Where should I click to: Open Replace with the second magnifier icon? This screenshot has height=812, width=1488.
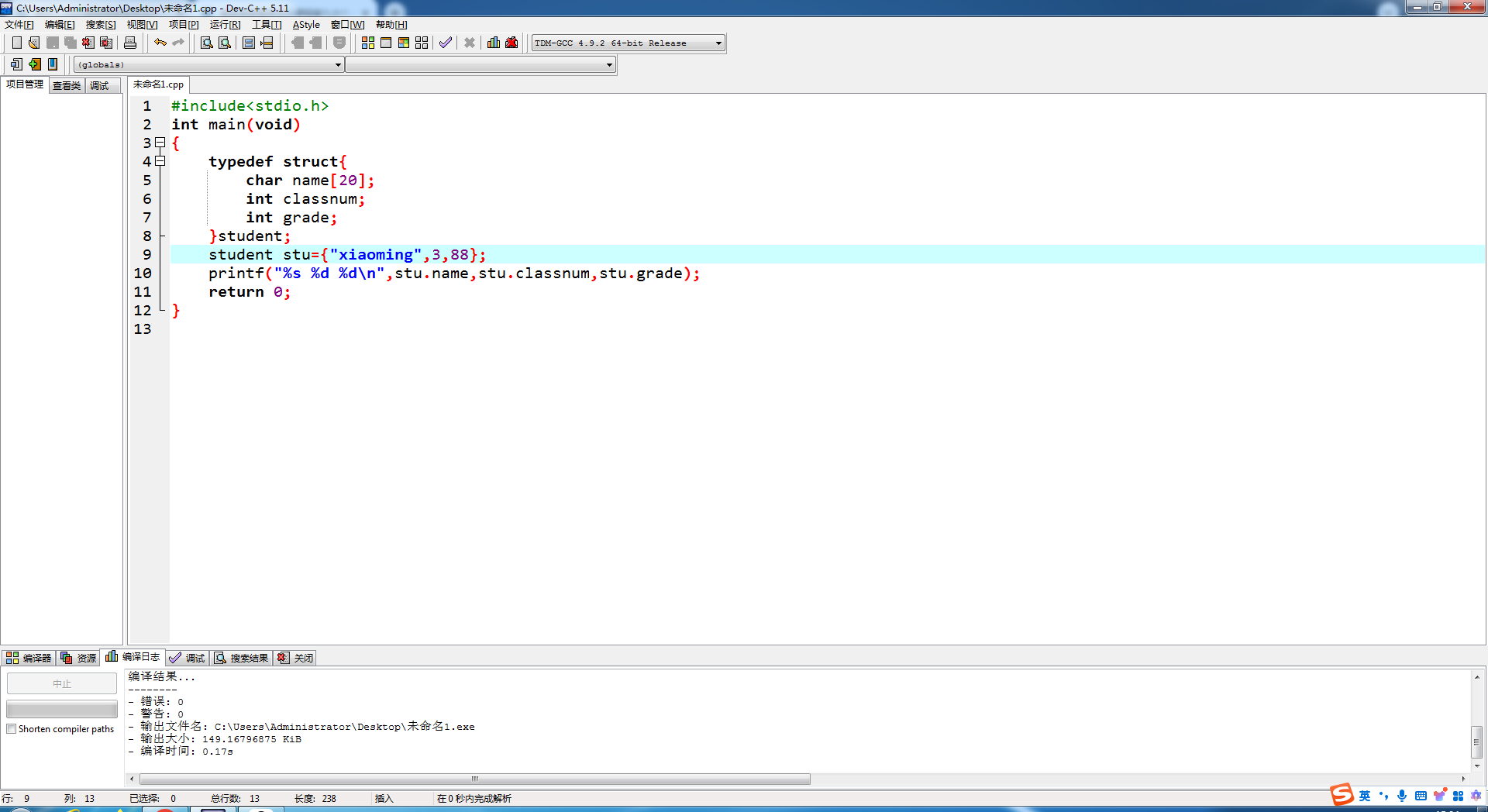coord(225,43)
